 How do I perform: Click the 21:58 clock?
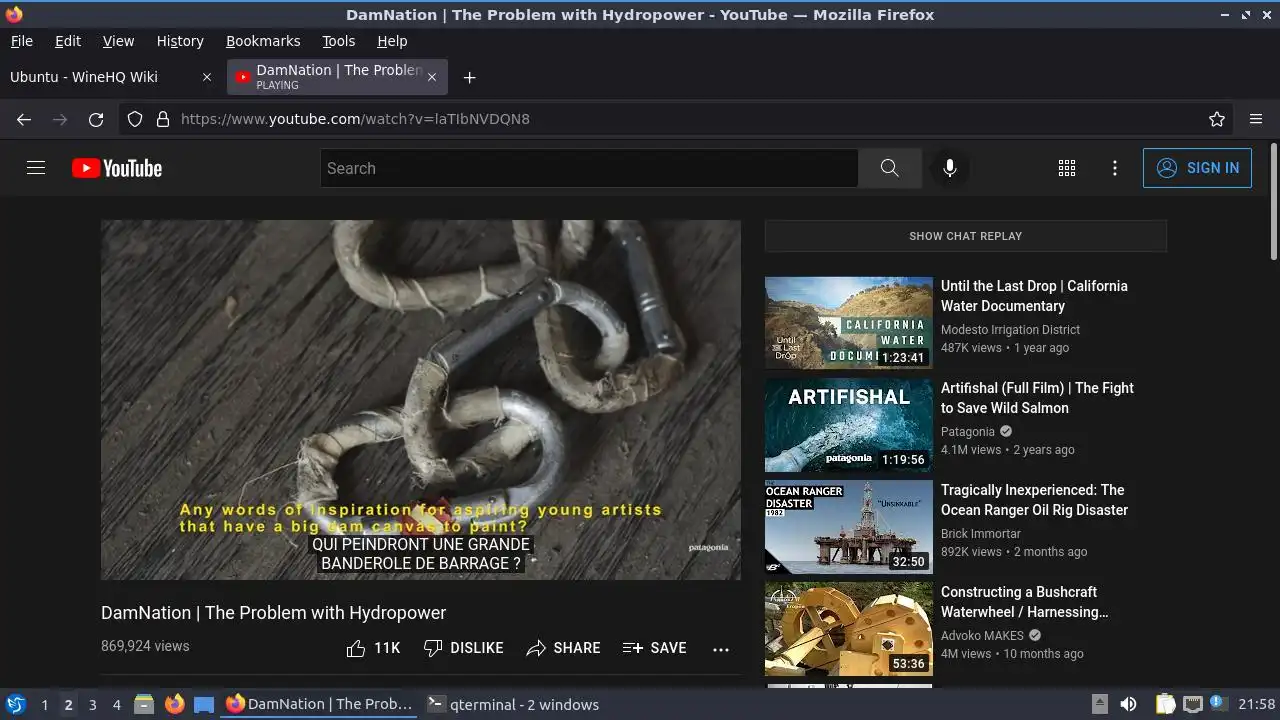[1256, 704]
